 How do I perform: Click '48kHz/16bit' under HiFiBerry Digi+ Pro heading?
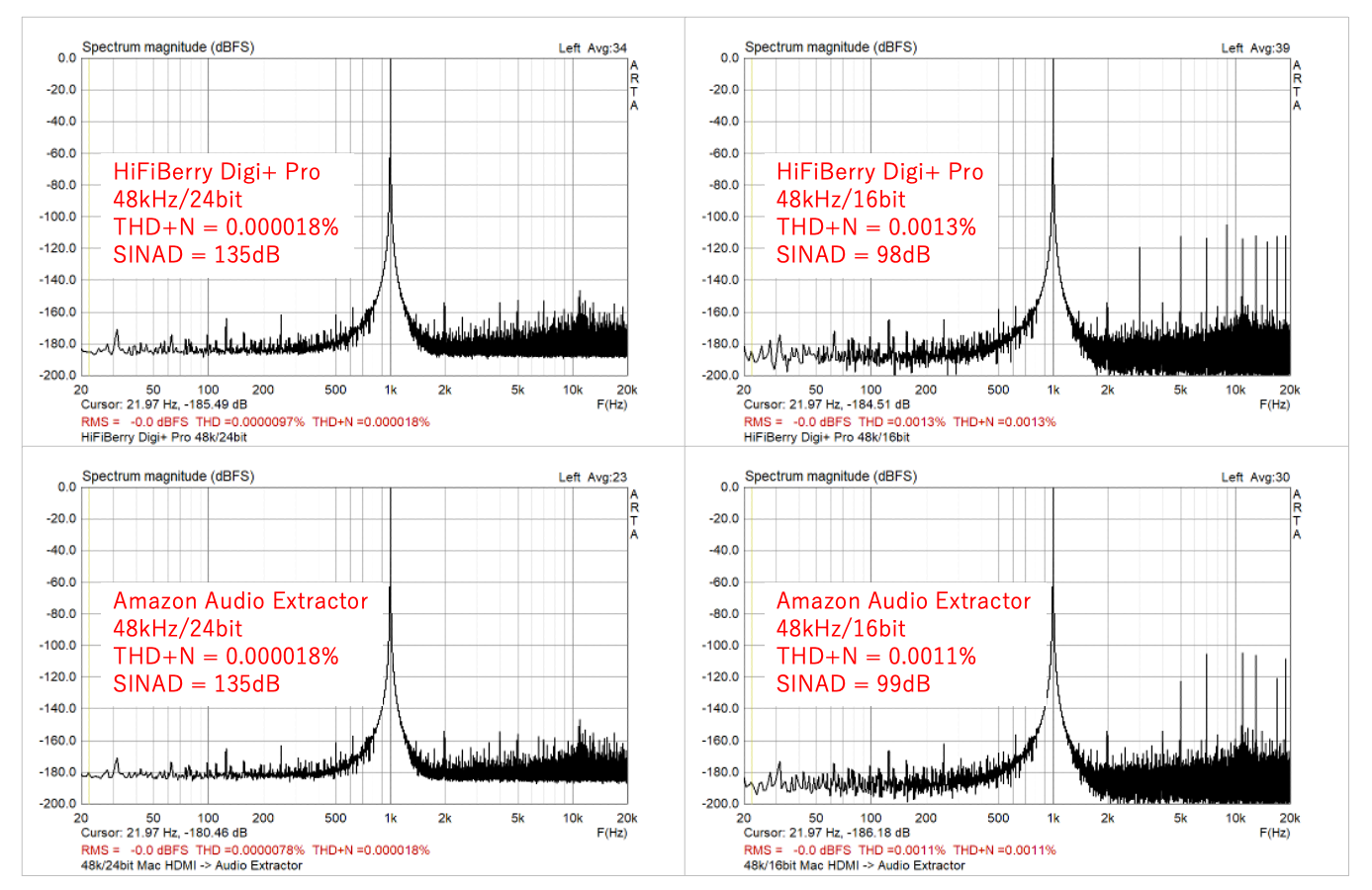click(841, 200)
